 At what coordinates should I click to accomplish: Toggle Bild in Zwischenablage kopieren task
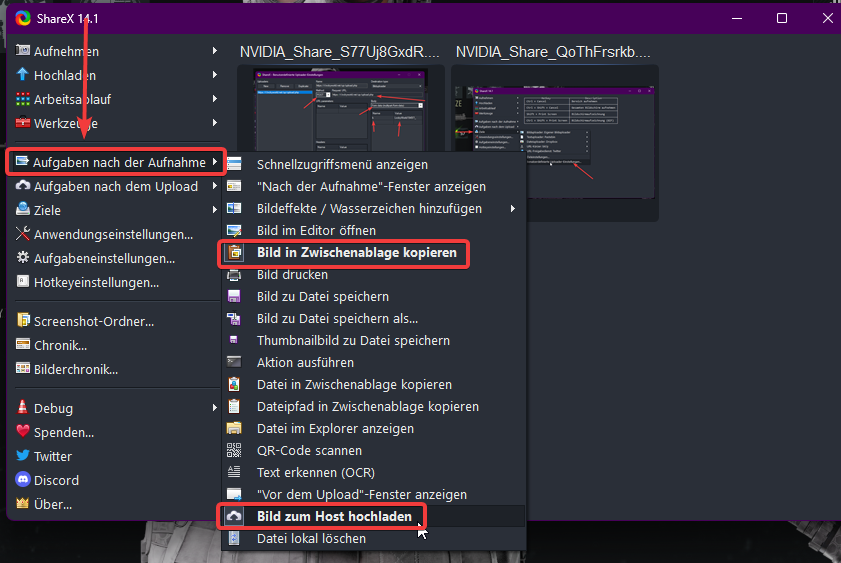[x=356, y=253]
